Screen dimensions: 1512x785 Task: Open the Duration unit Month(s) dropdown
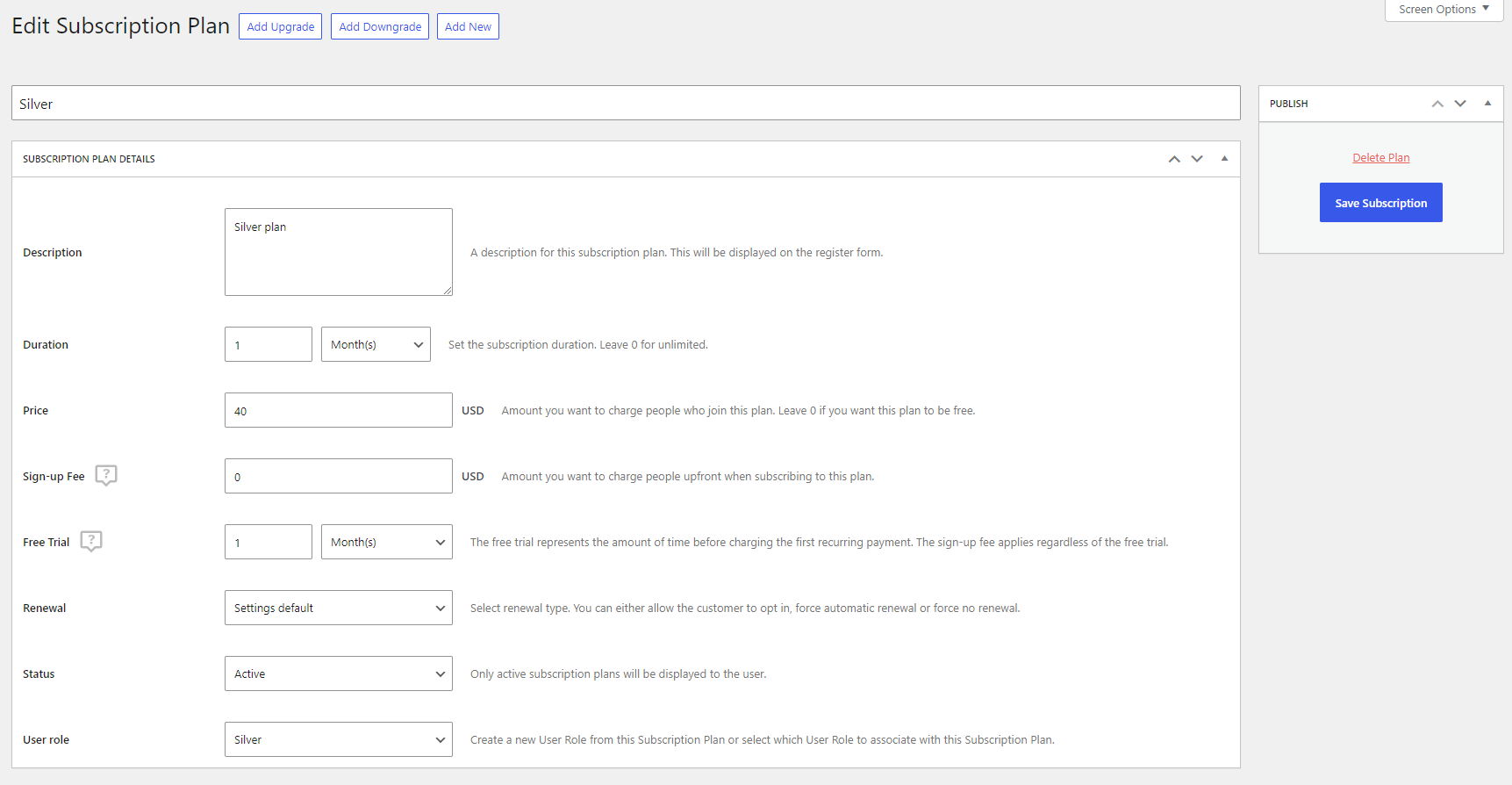(x=376, y=344)
